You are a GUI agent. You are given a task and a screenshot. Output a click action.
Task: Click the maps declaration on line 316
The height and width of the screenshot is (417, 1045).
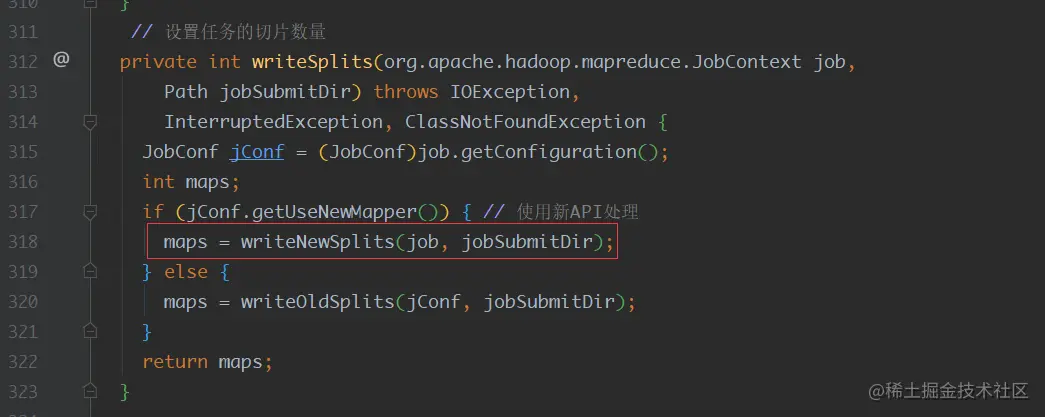click(x=207, y=182)
